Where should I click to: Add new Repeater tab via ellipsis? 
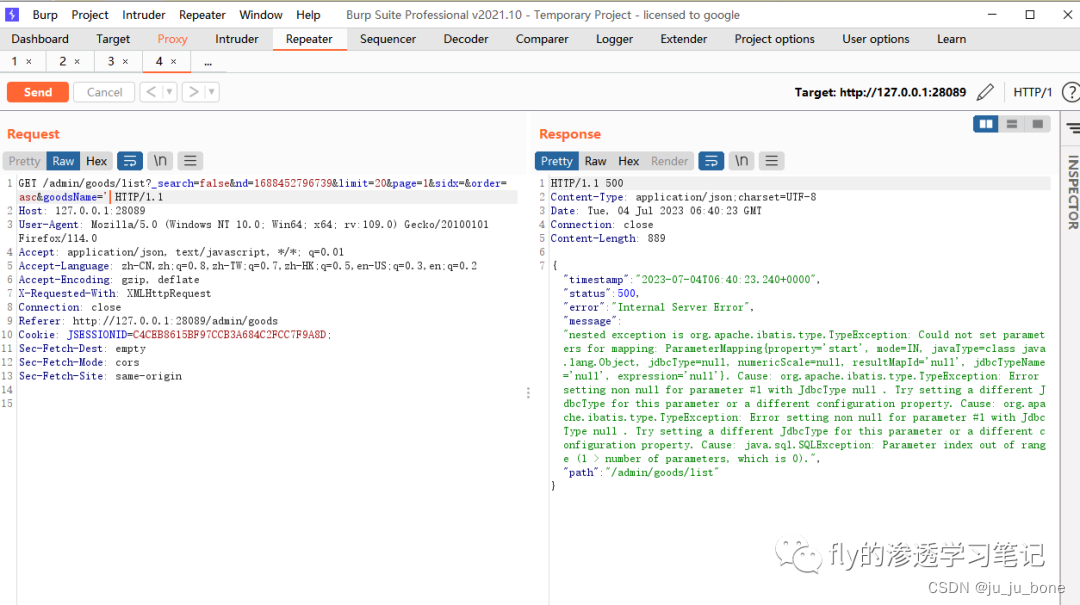point(208,62)
